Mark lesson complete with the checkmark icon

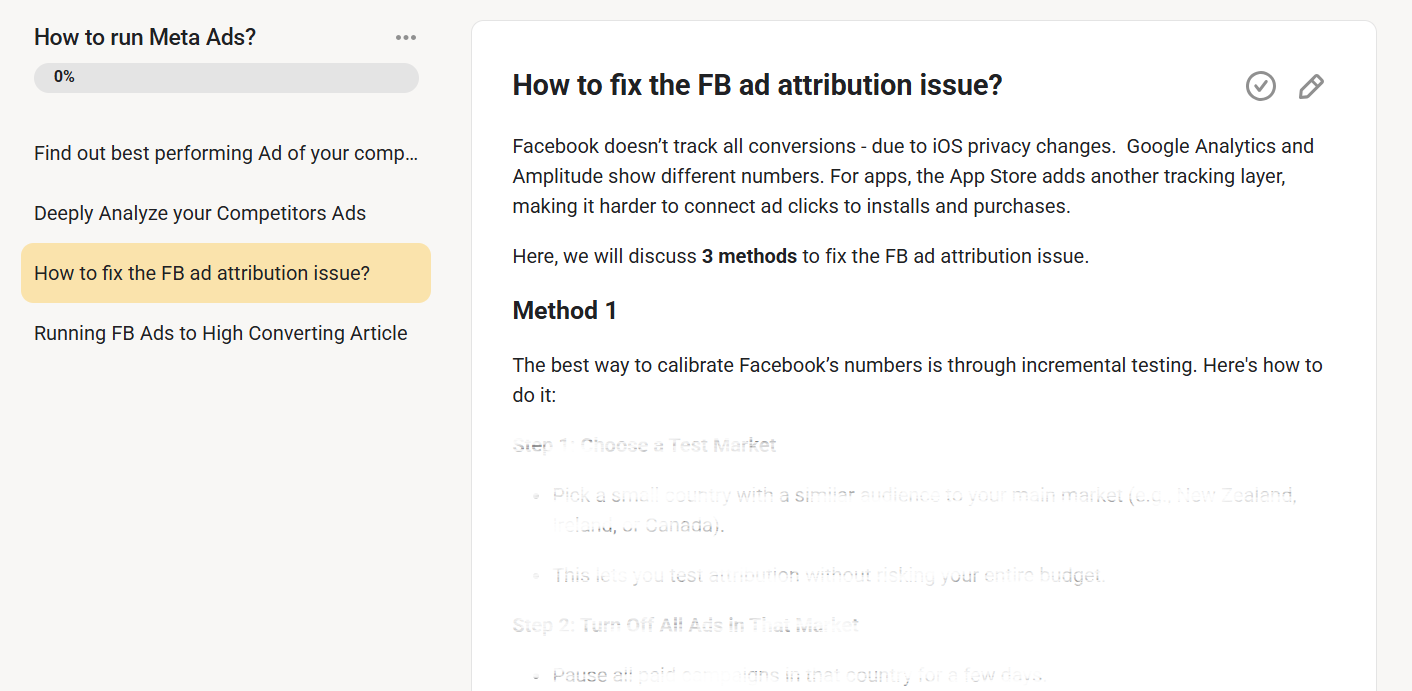[1261, 86]
